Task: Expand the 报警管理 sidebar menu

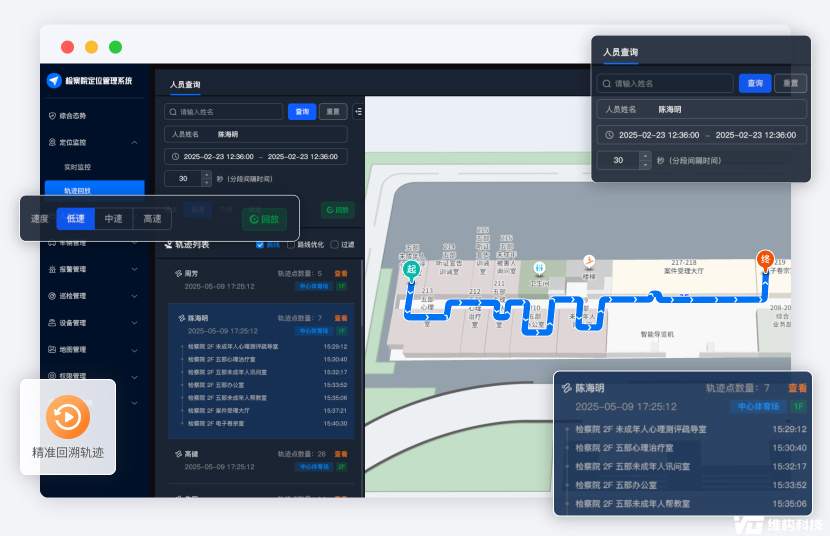Action: [134, 269]
